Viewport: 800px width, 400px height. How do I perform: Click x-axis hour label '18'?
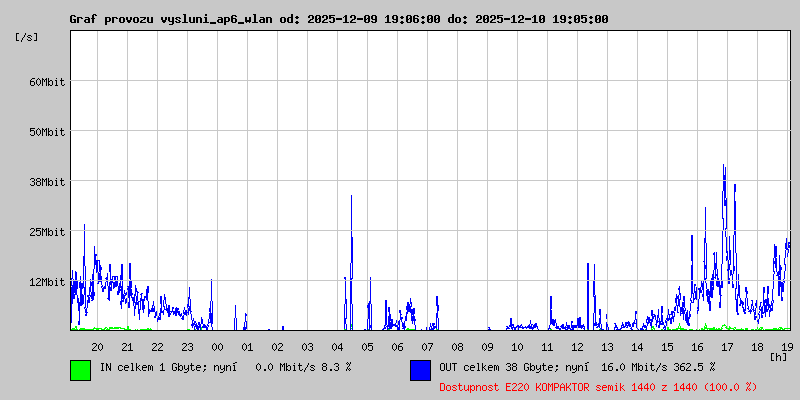(x=758, y=347)
